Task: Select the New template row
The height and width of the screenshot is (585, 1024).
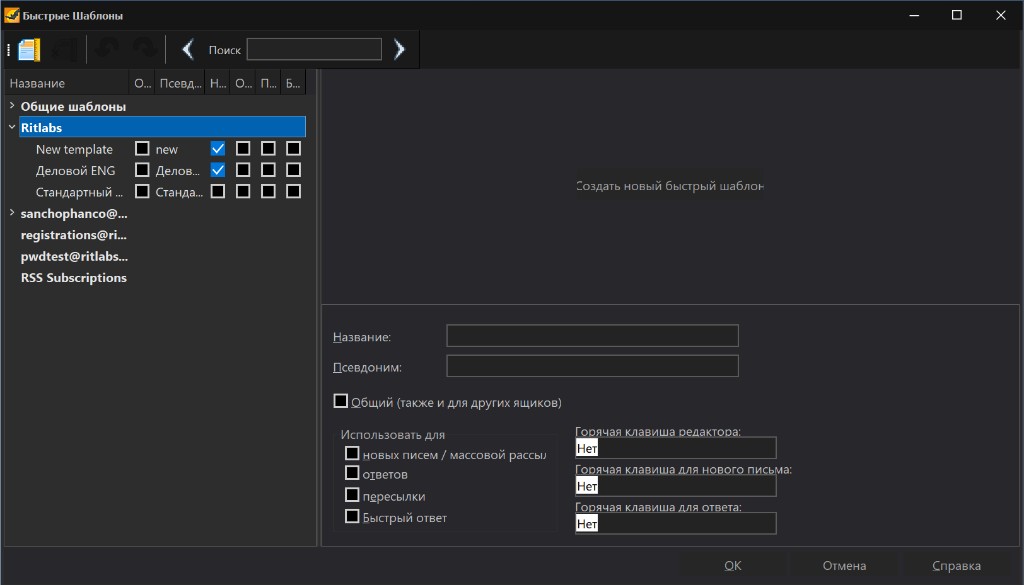Action: coord(74,150)
